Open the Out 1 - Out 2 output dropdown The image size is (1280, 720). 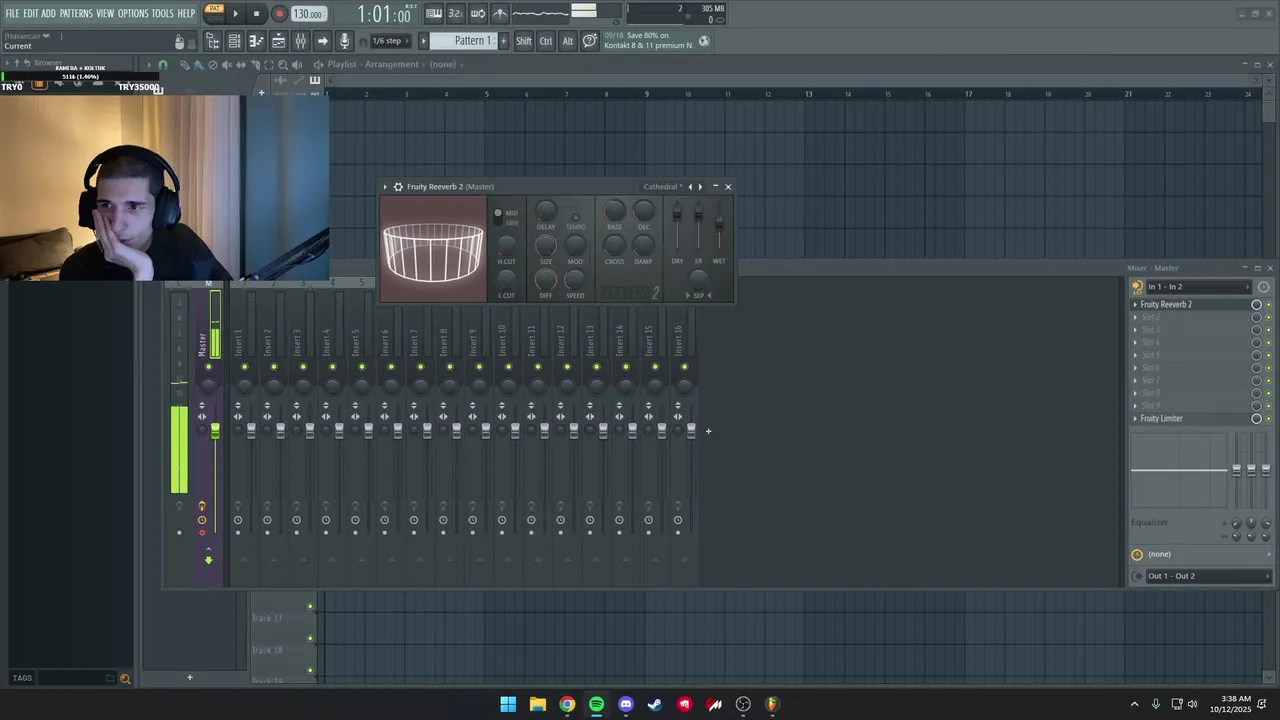coord(1207,576)
